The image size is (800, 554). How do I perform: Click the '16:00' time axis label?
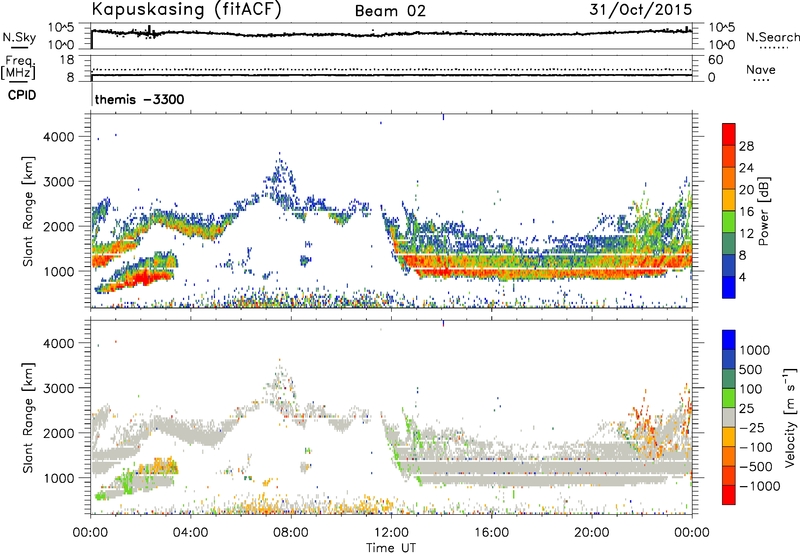491,533
